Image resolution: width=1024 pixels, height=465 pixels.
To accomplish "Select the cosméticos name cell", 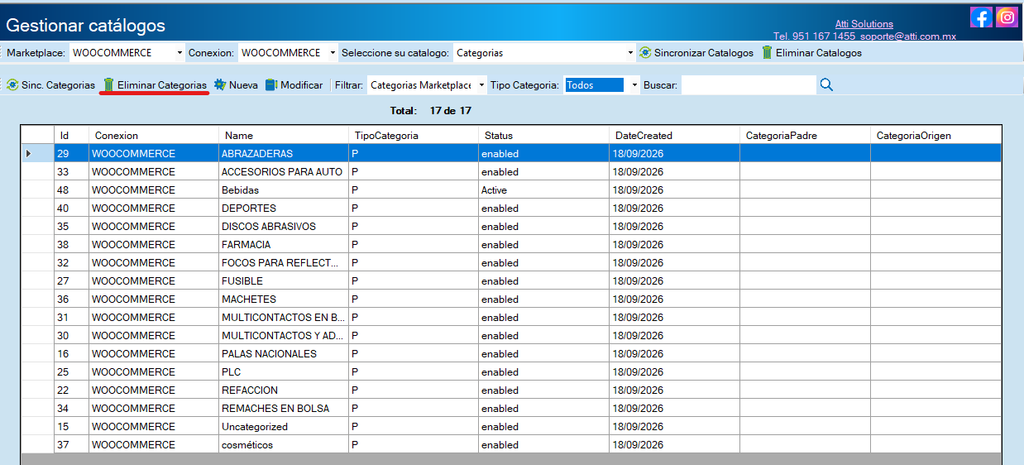I will [283, 445].
